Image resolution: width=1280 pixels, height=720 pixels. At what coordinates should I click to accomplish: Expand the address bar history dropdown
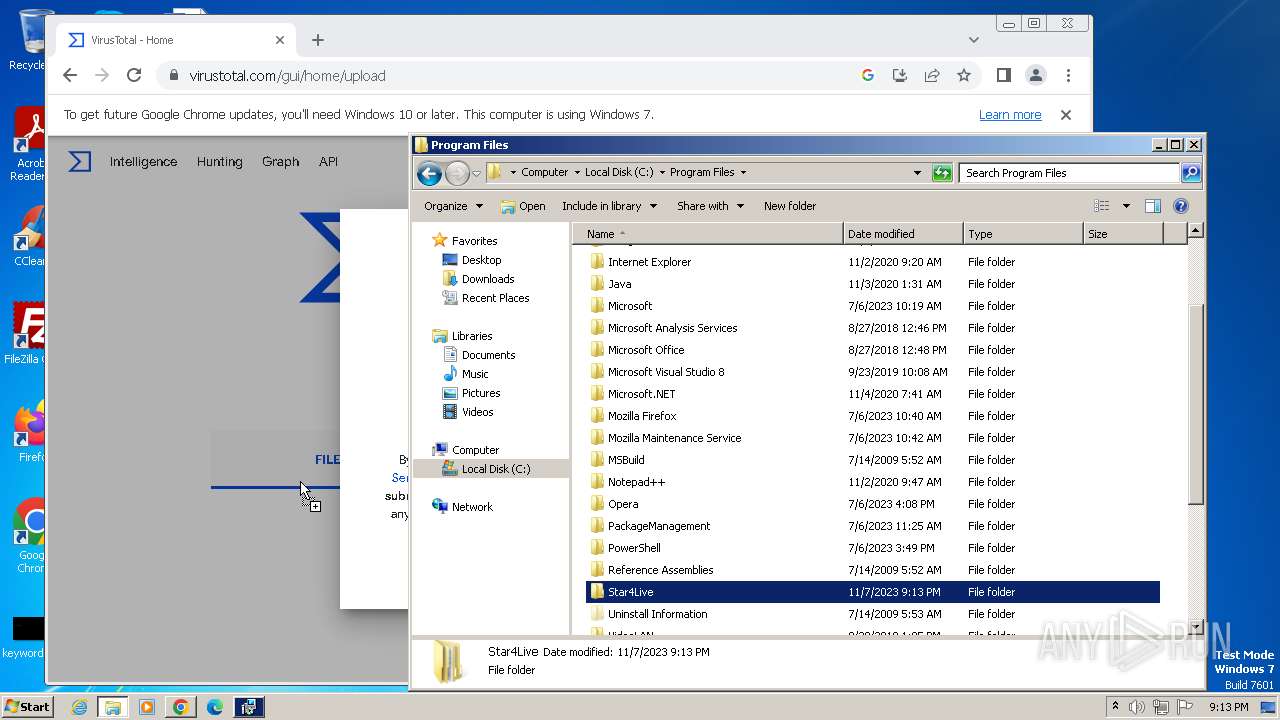917,173
